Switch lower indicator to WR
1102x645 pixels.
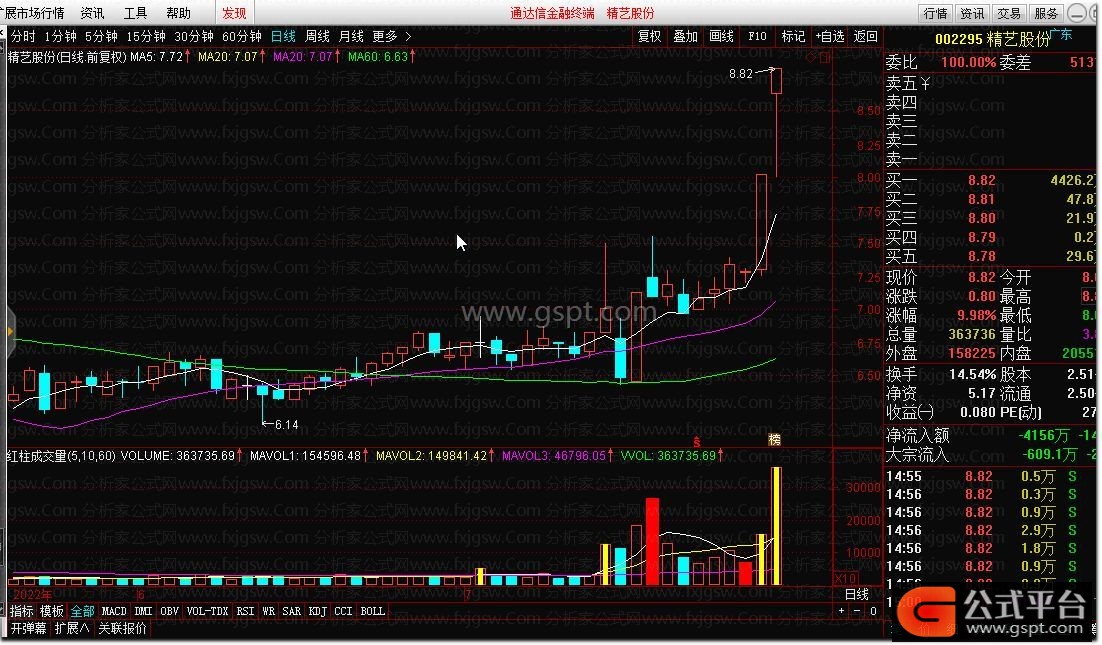pos(268,611)
